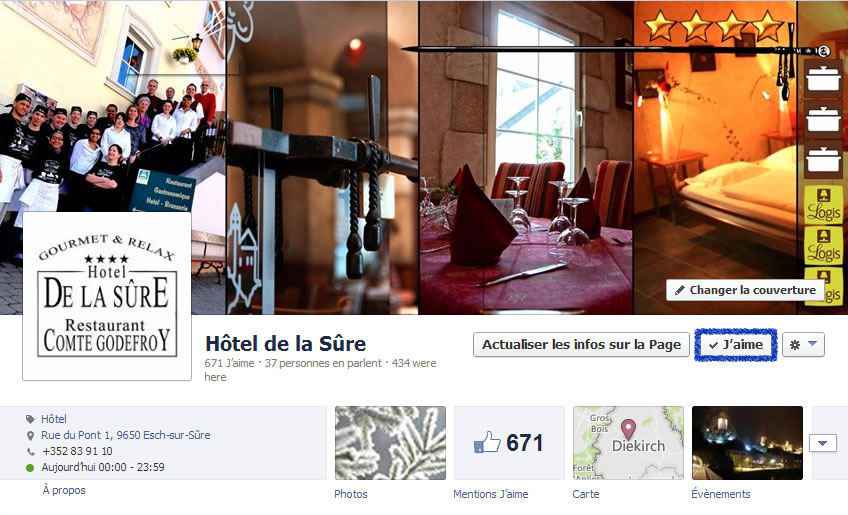This screenshot has width=848, height=515.
Task: Open the Photos tab label
Action: [x=350, y=494]
